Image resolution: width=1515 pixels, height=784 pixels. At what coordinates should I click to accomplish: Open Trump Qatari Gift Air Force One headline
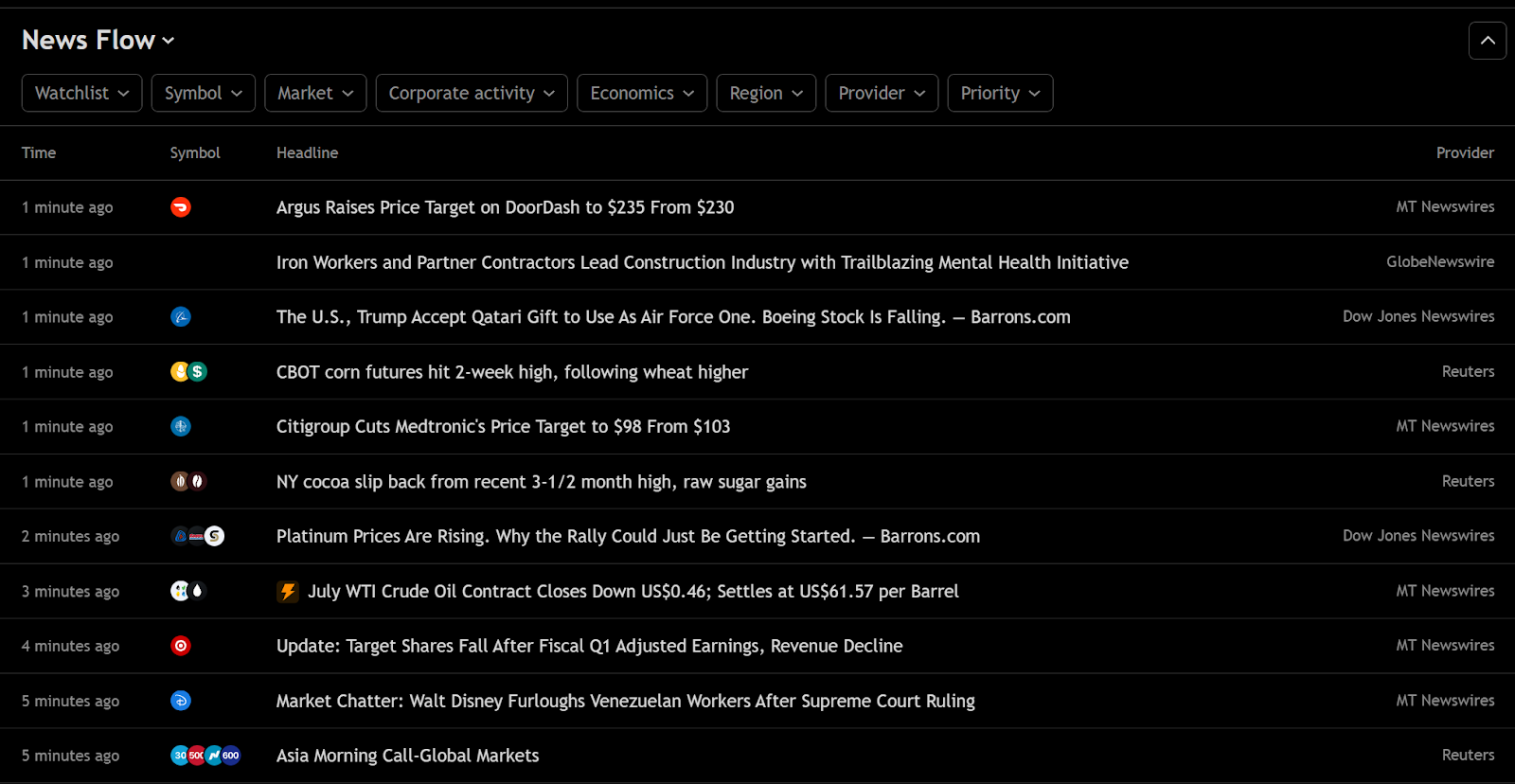tap(673, 317)
